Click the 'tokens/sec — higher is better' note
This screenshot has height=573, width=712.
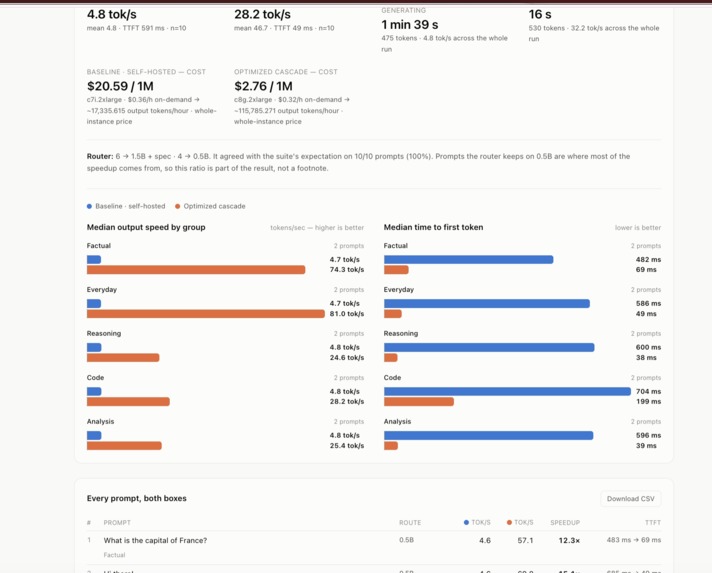(317, 227)
